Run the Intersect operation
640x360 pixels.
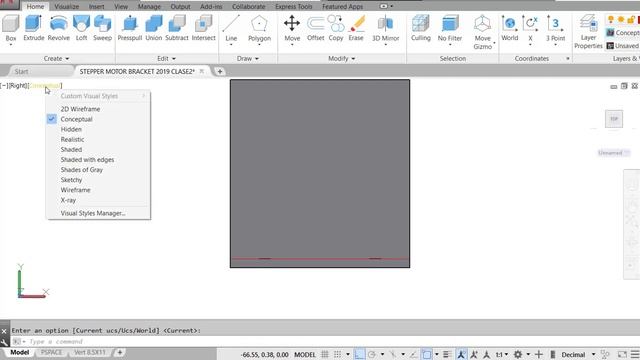[203, 28]
